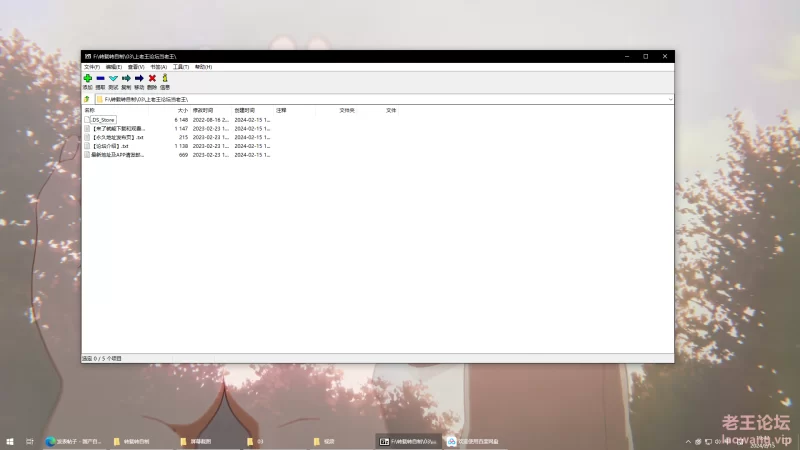Open the 帮助(H) menu
Image resolution: width=800 pixels, height=450 pixels.
pyautogui.click(x=203, y=67)
